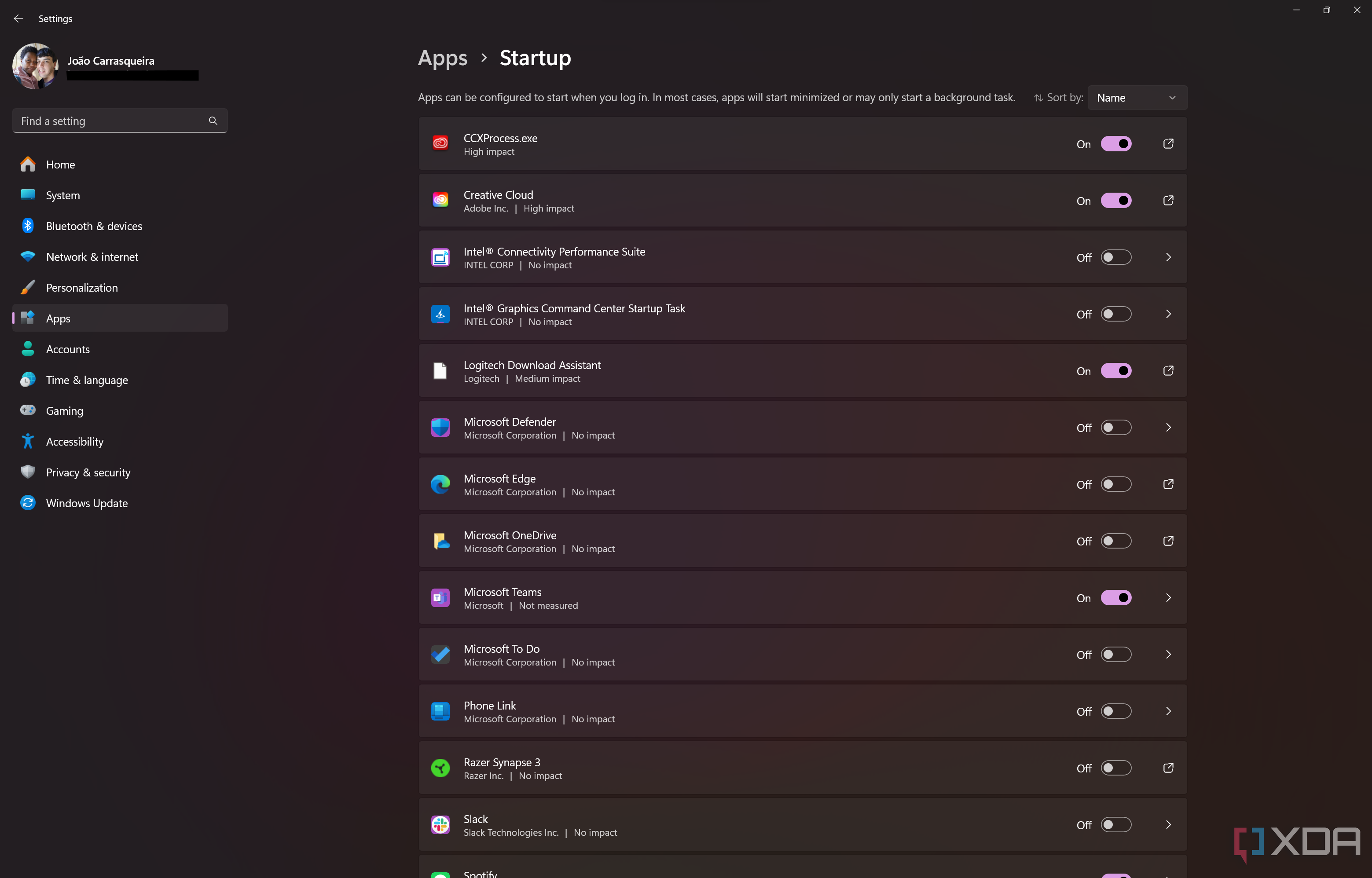The image size is (1372, 878).
Task: Click the Razer Synapse 3 icon
Action: pyautogui.click(x=440, y=768)
